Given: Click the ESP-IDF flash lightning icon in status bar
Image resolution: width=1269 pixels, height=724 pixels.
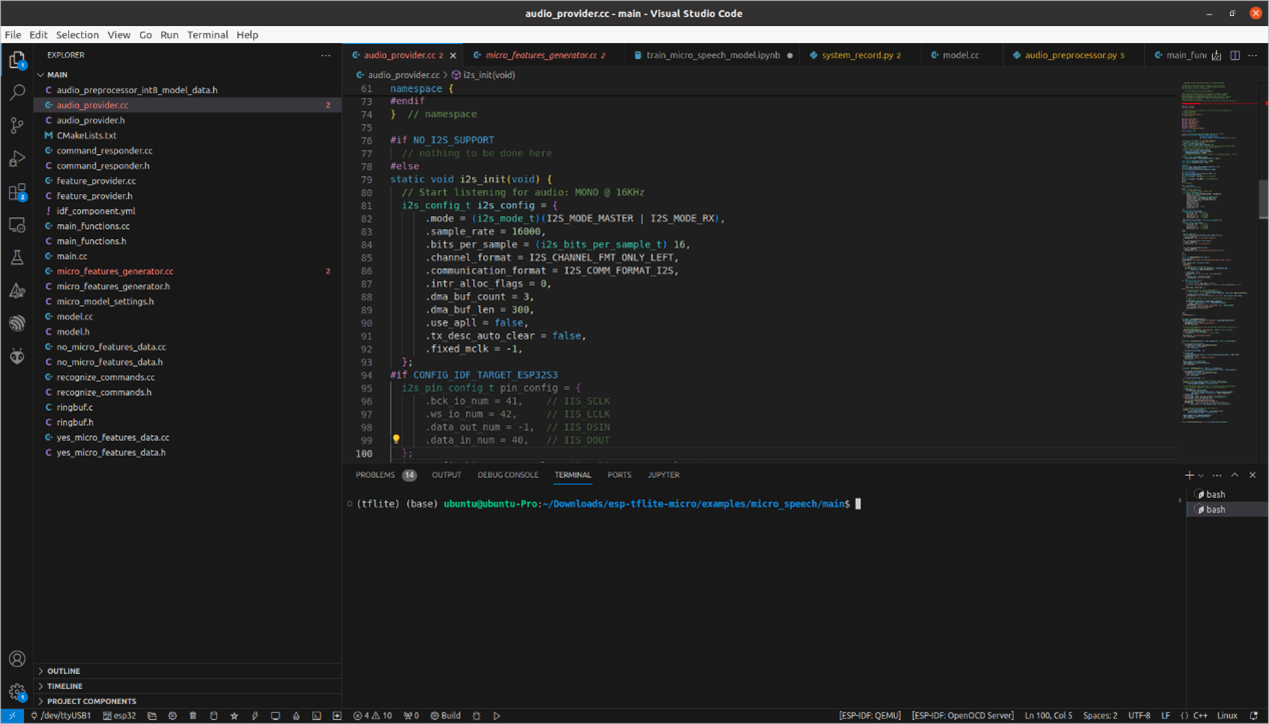Looking at the screenshot, I should point(255,716).
